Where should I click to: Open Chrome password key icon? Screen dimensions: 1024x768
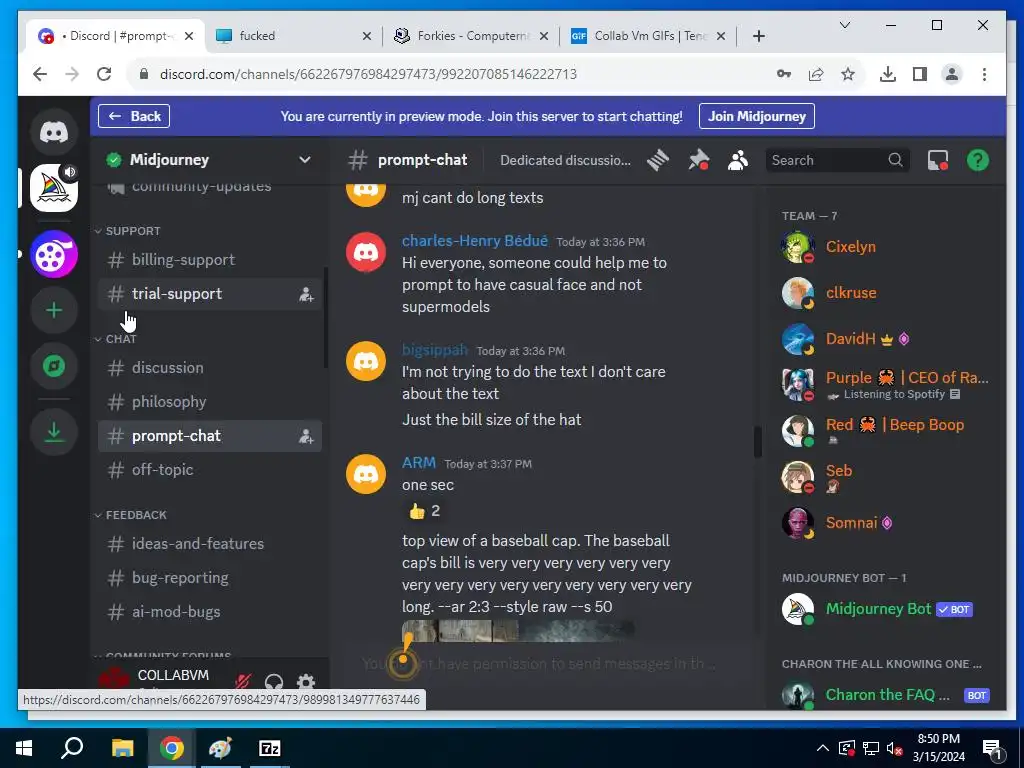click(x=784, y=74)
